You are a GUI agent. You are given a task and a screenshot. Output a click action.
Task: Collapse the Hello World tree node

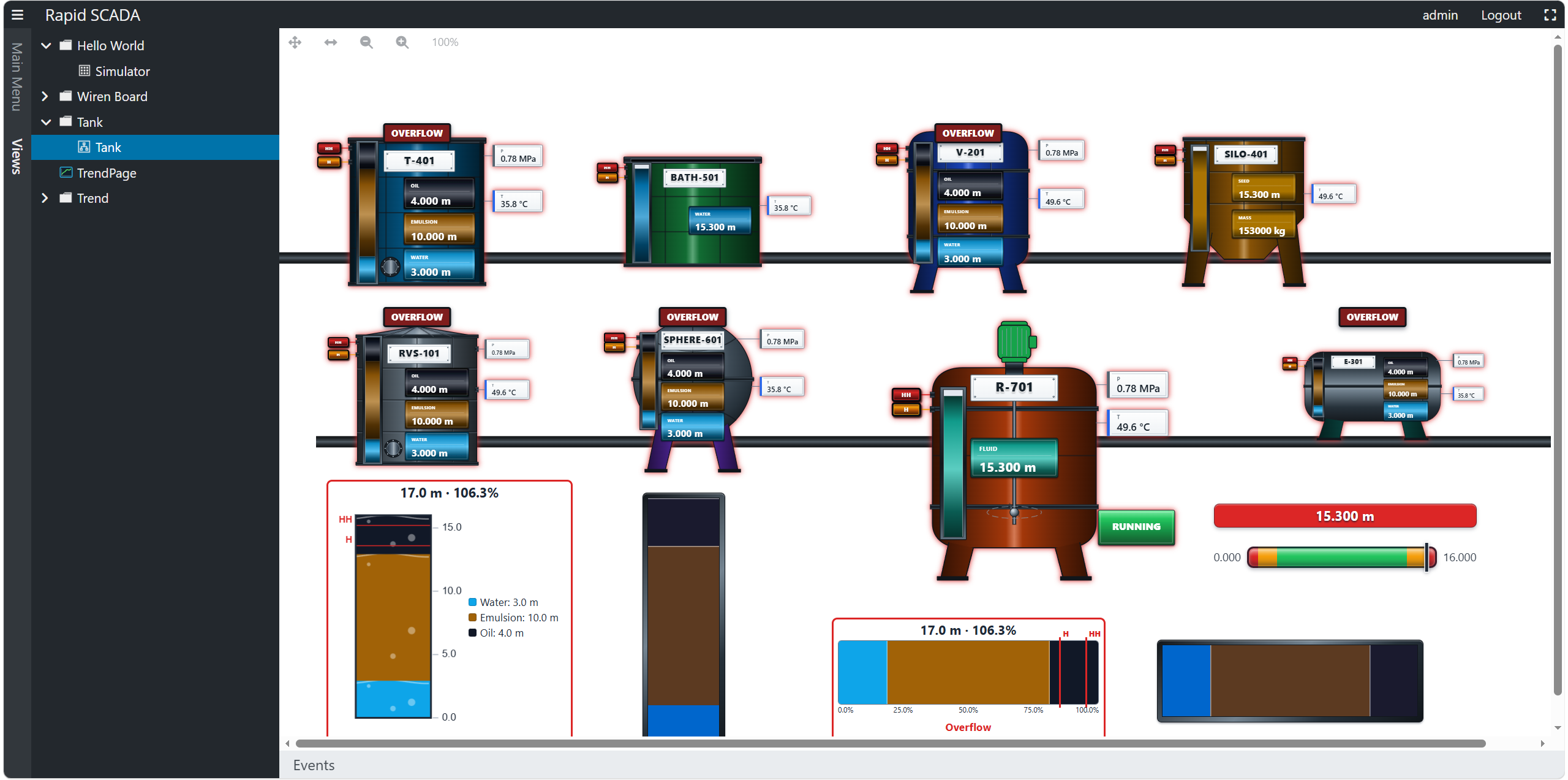pyautogui.click(x=46, y=45)
